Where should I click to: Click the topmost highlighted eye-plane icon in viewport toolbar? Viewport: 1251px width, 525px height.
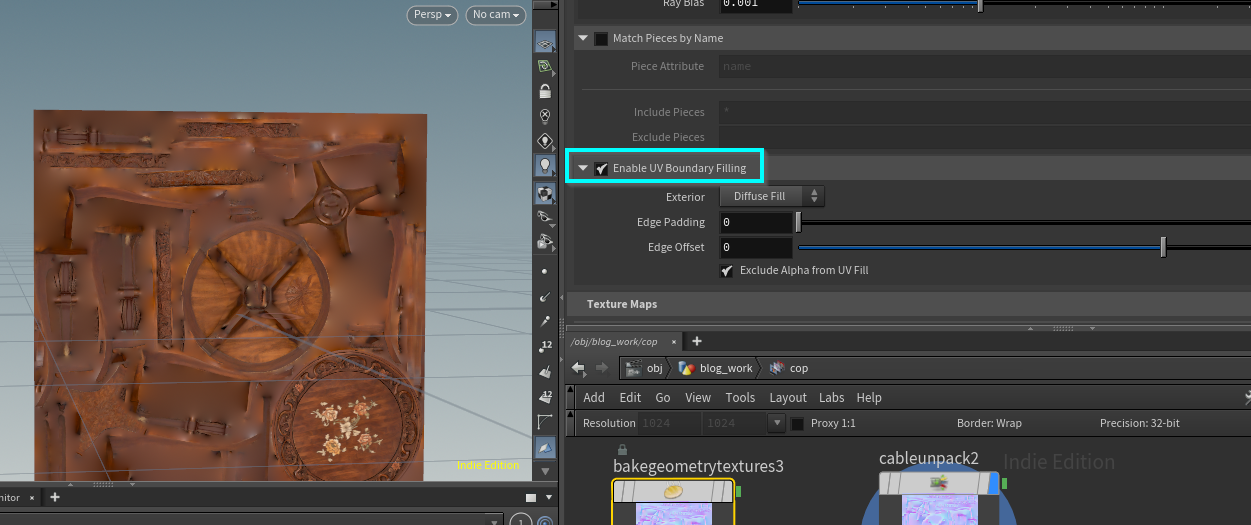tap(545, 42)
